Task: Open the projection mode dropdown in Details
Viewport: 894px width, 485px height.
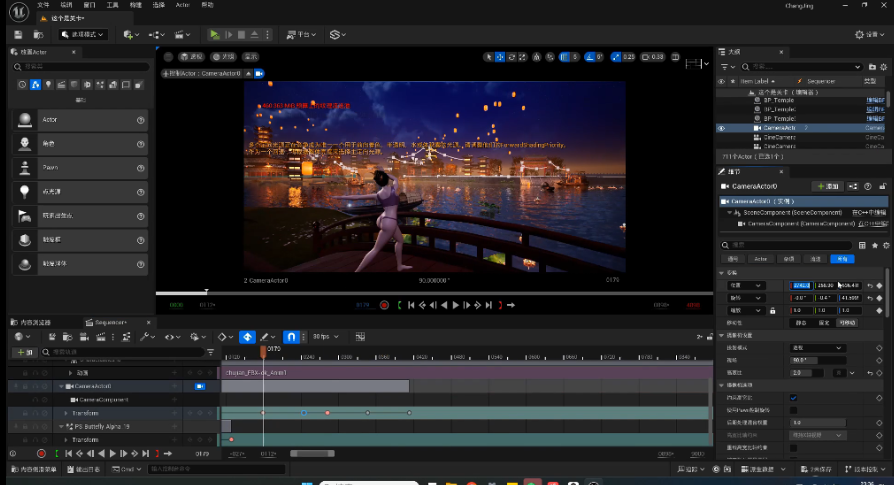Action: pos(816,348)
